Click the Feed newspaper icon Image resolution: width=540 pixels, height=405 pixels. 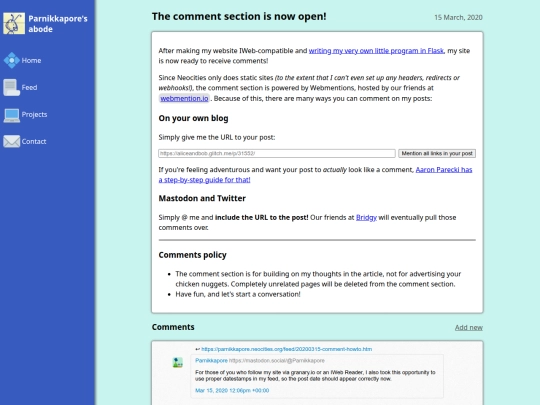[12, 87]
